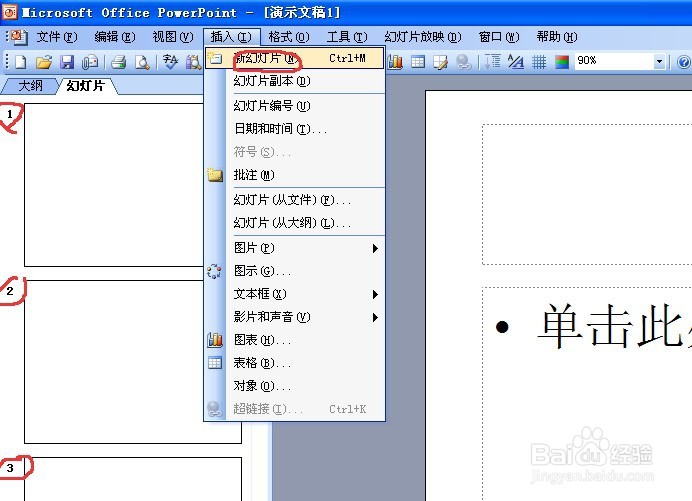
Task: Choose 图表(H)... menu item
Action: coord(294,340)
